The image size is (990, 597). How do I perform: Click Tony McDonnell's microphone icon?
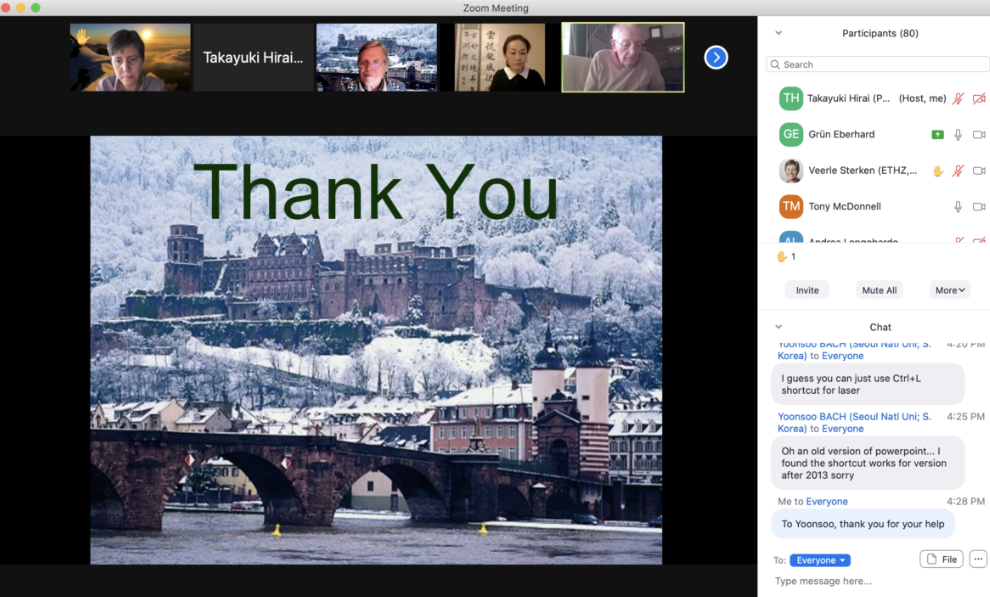958,206
